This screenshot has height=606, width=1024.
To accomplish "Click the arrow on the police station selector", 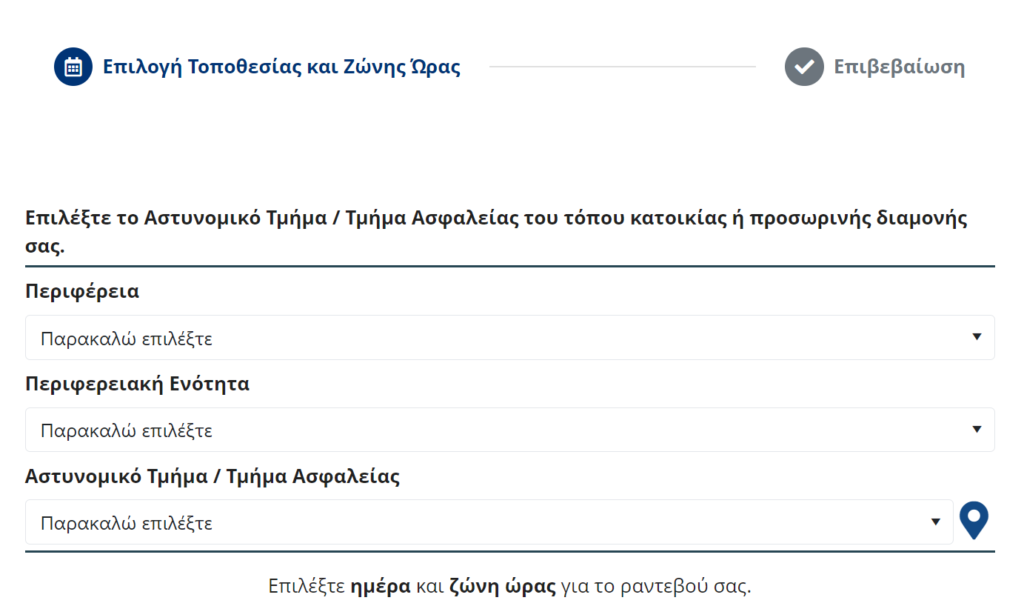I will point(935,521).
